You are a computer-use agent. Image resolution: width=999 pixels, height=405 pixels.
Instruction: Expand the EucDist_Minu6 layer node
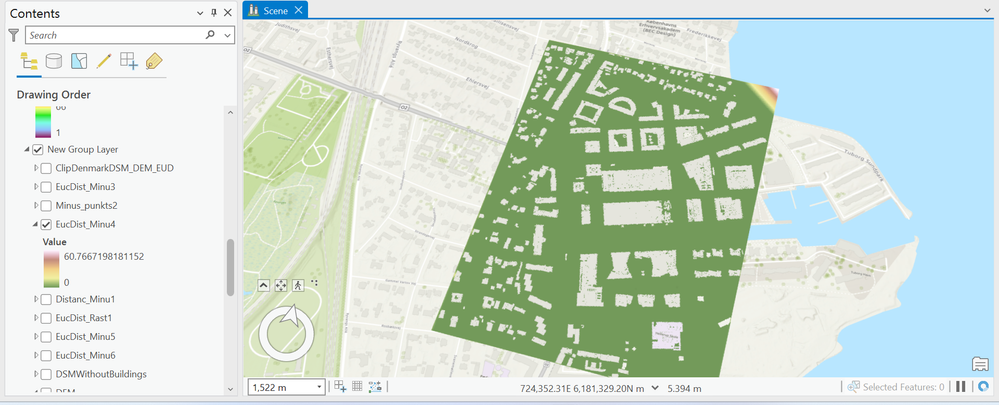pos(35,355)
